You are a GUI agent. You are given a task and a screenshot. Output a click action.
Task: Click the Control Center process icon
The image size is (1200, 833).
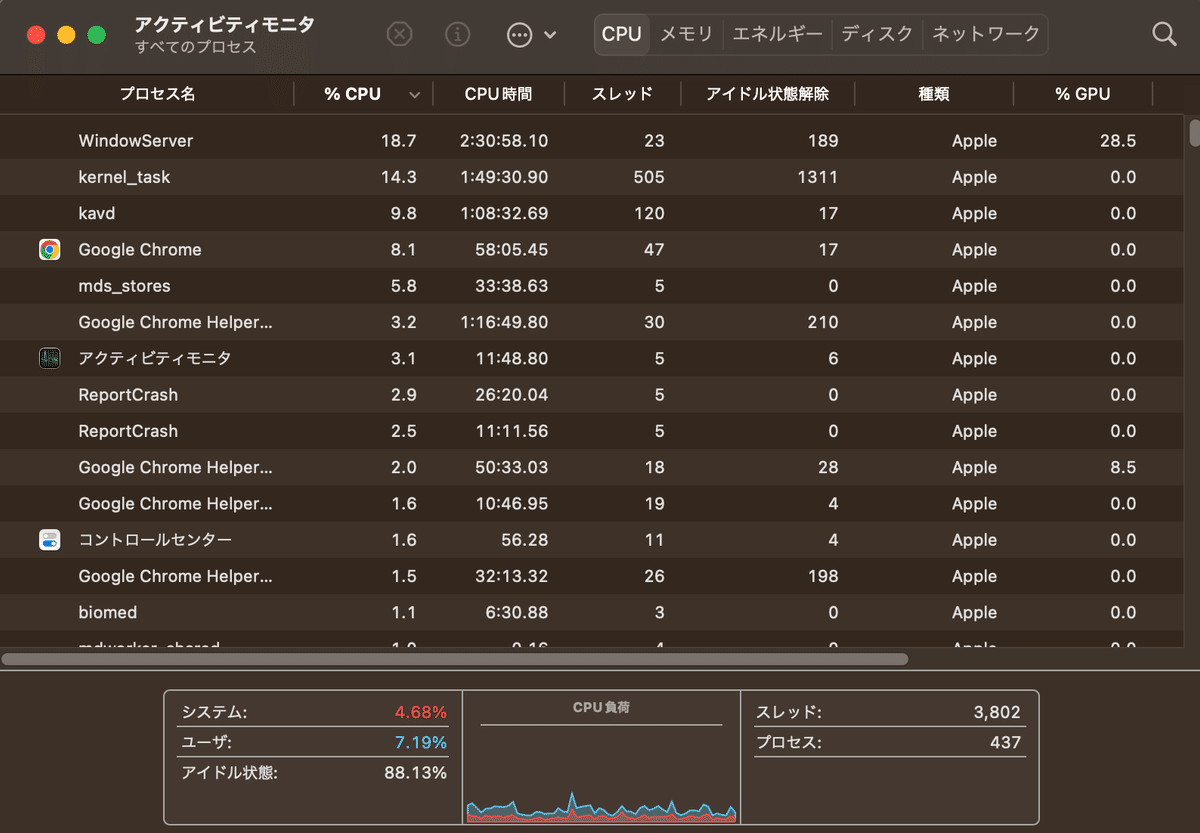click(49, 539)
